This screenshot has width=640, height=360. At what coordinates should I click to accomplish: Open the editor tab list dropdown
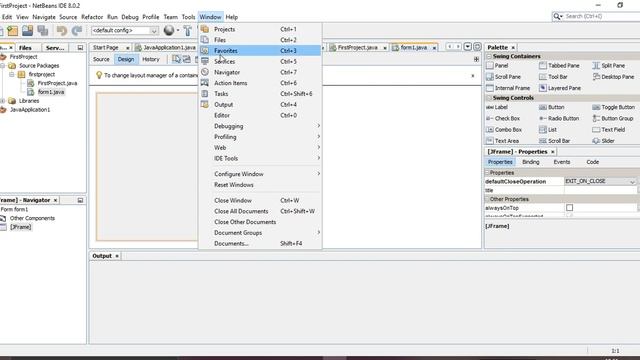point(468,47)
